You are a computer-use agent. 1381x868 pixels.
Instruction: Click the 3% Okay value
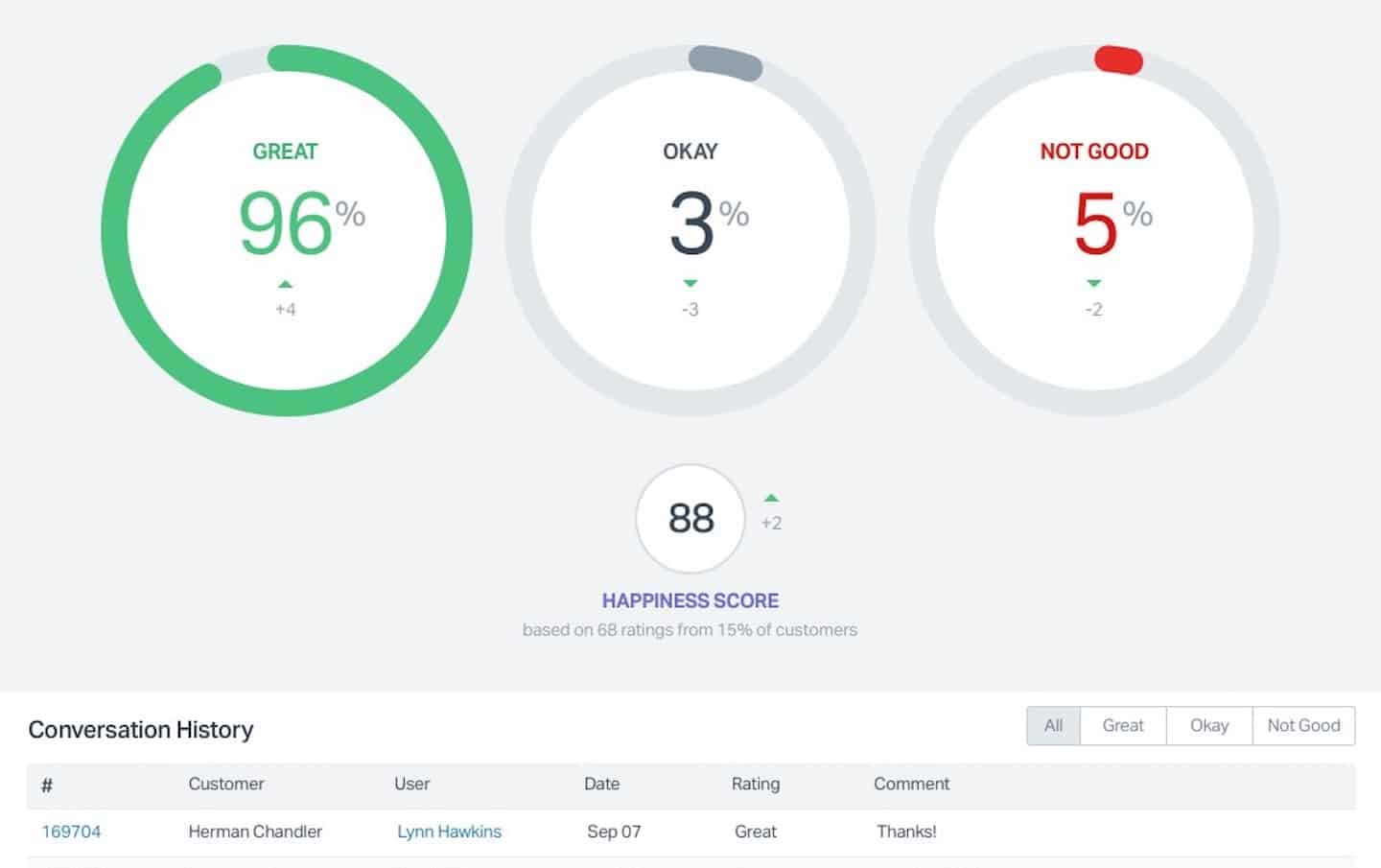pyautogui.click(x=709, y=223)
